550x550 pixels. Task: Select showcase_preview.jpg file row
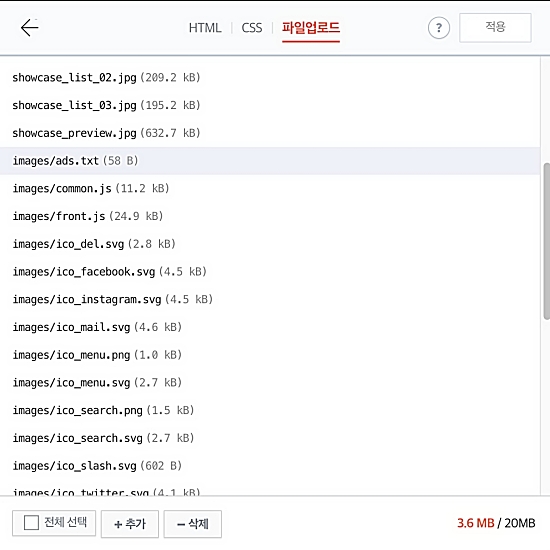[270, 133]
